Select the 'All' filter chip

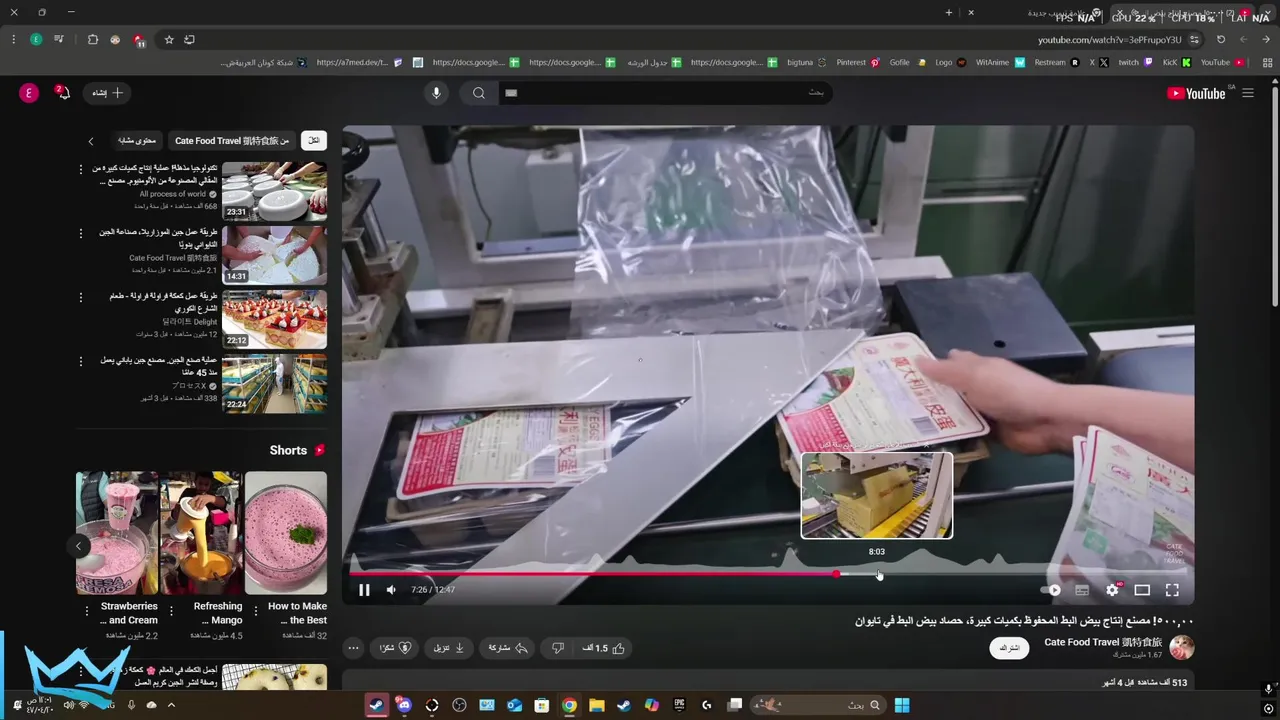click(314, 141)
